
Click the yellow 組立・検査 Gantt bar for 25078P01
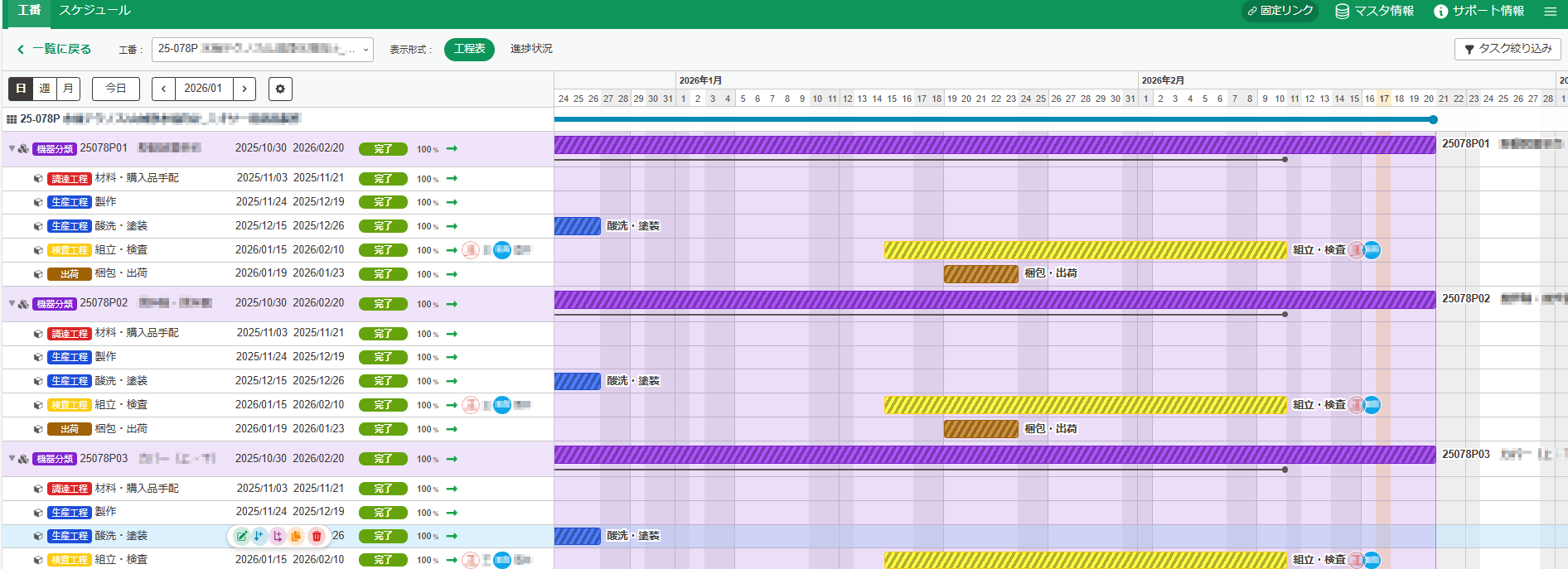click(1084, 250)
